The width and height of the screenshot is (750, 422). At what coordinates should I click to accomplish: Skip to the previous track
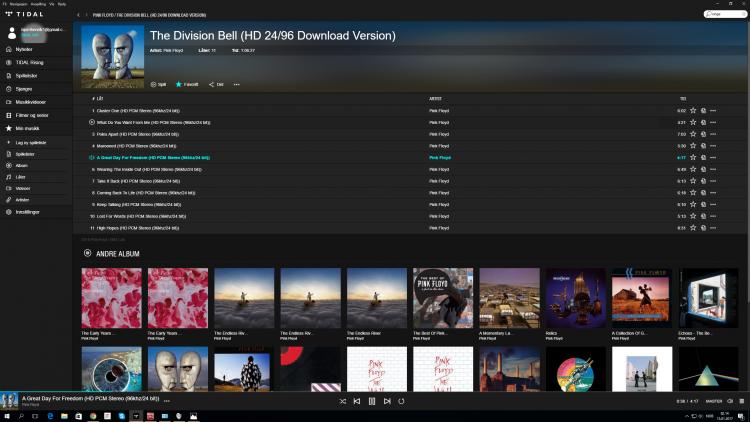click(x=357, y=401)
